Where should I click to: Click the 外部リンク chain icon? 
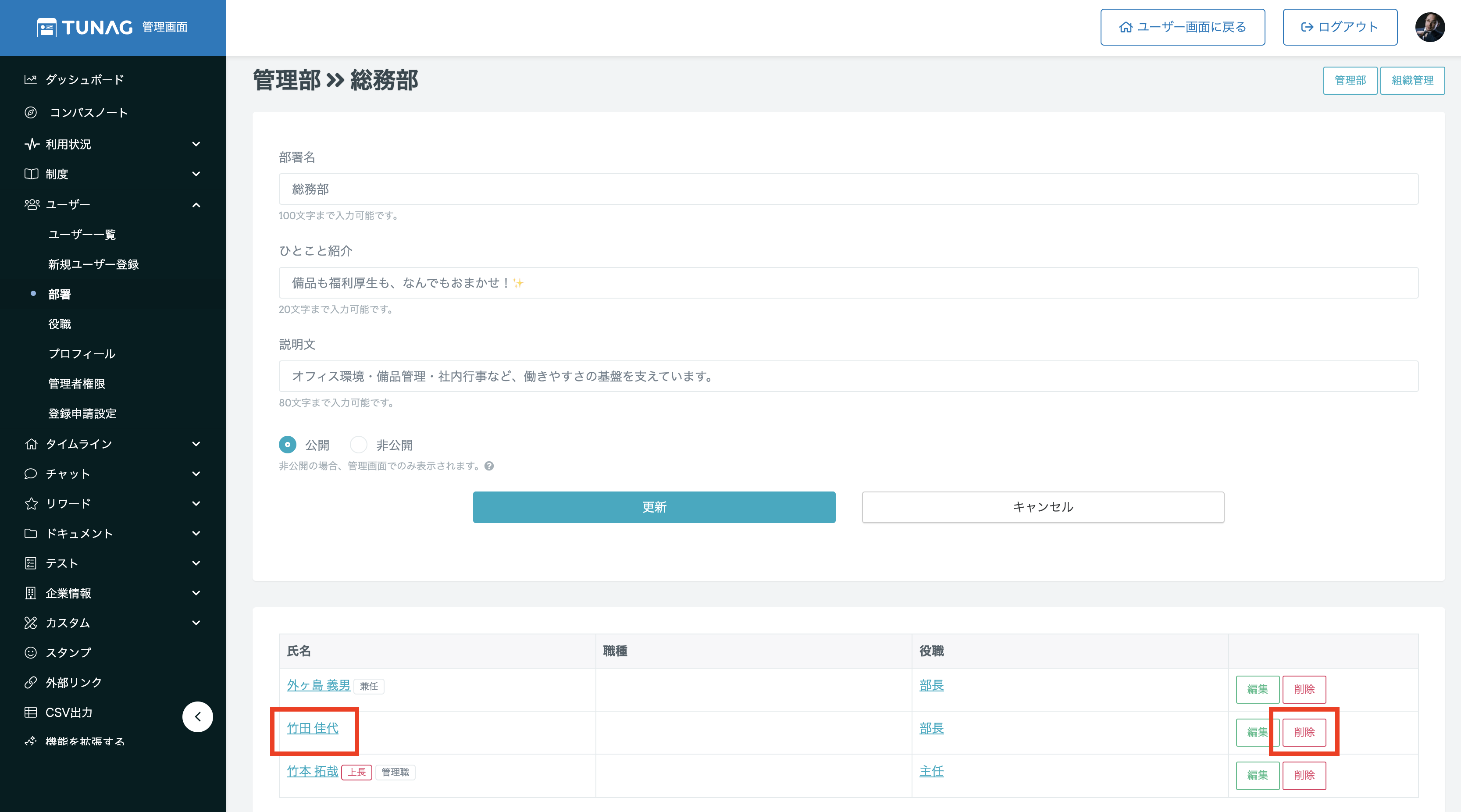coord(31,682)
